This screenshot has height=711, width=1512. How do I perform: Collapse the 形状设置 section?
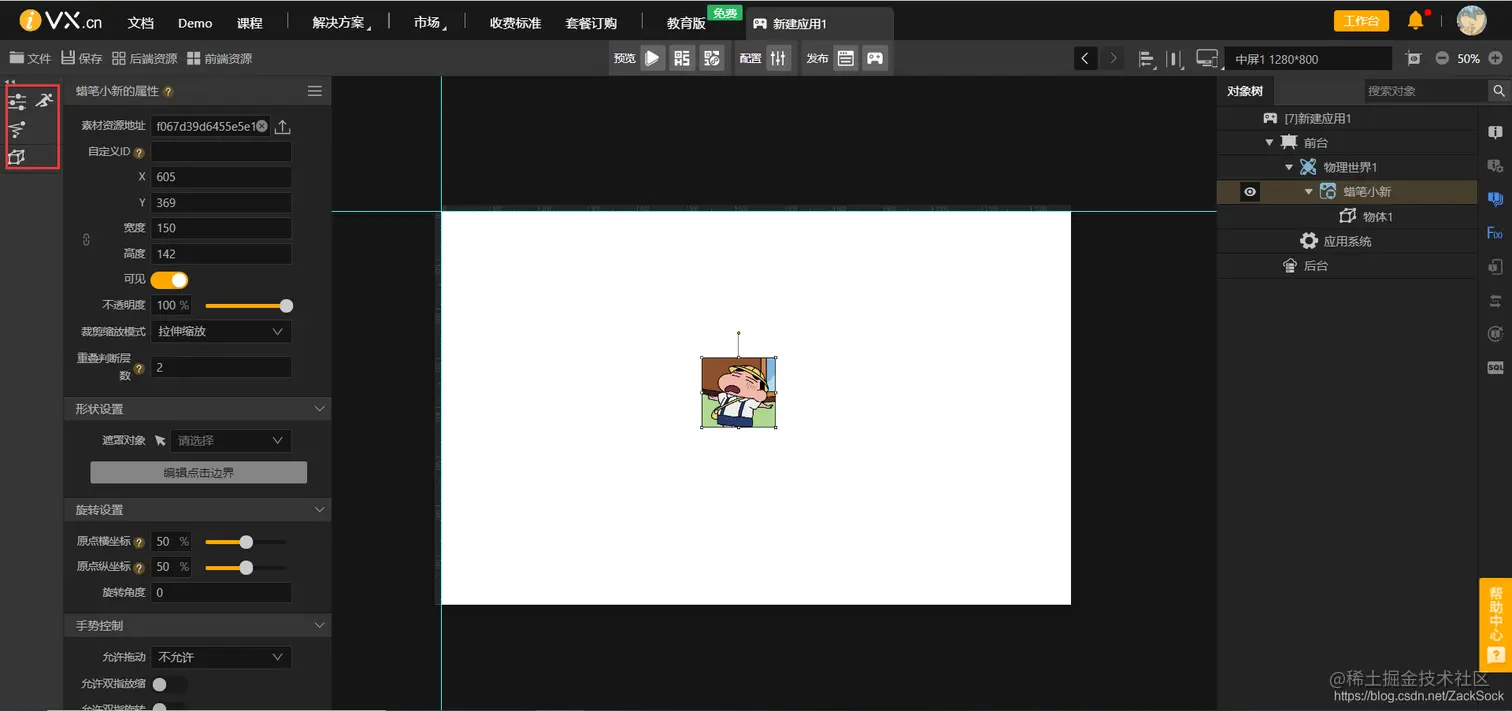point(320,409)
